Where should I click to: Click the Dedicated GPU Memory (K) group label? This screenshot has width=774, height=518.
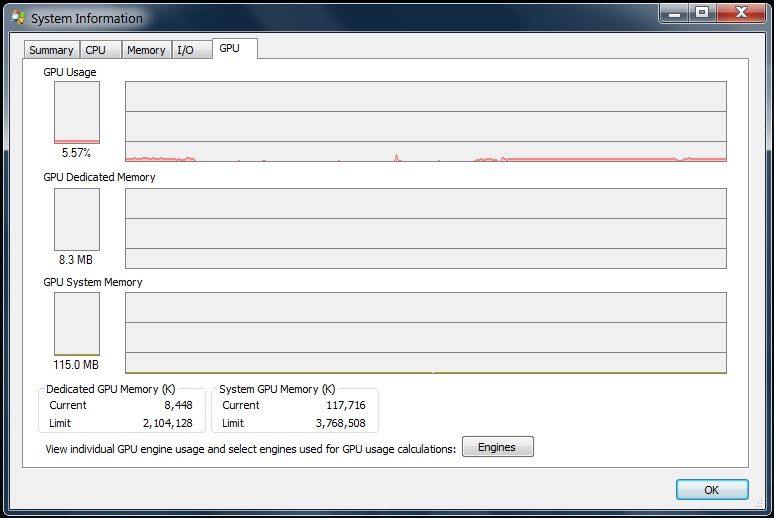coord(111,389)
